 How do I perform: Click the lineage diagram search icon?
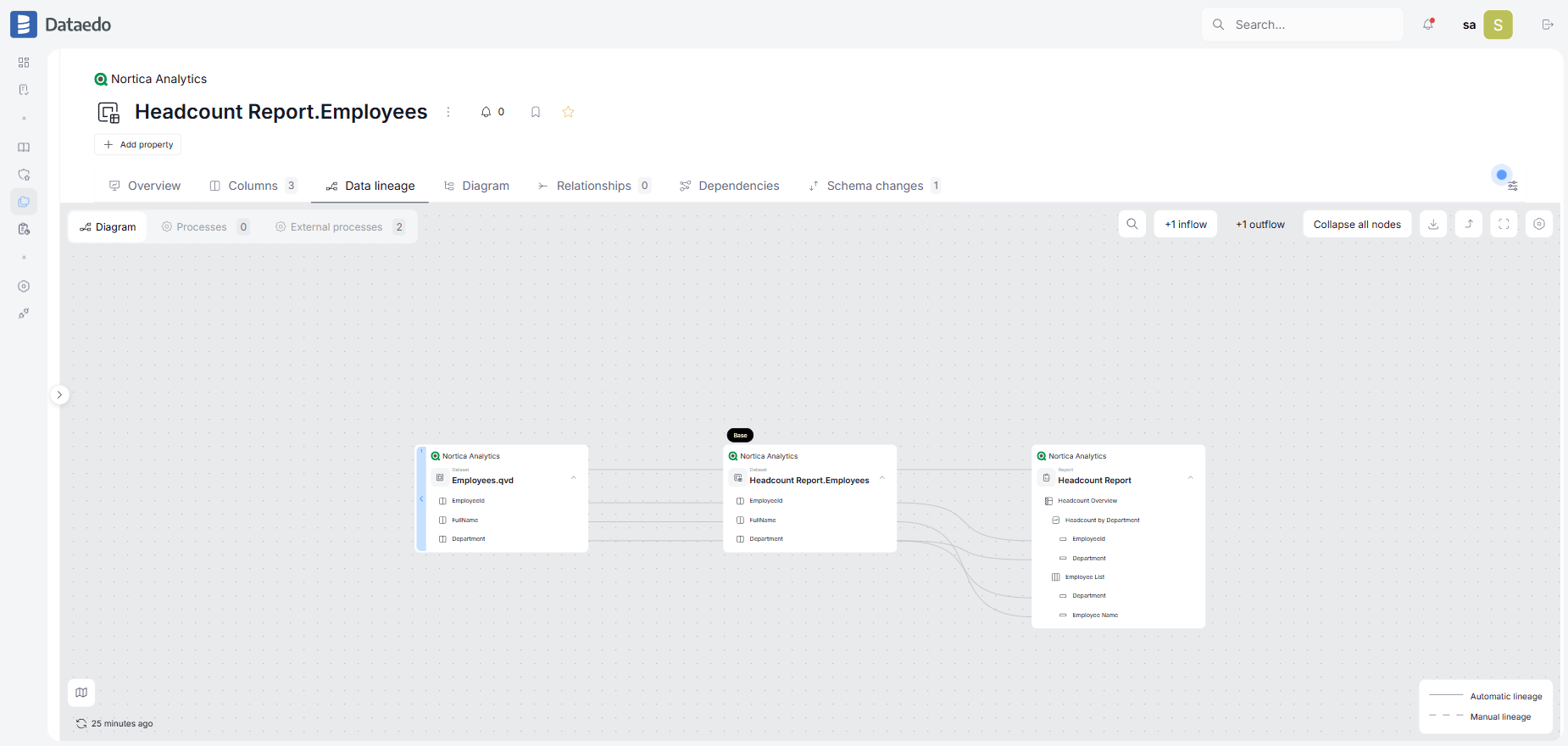[1132, 224]
